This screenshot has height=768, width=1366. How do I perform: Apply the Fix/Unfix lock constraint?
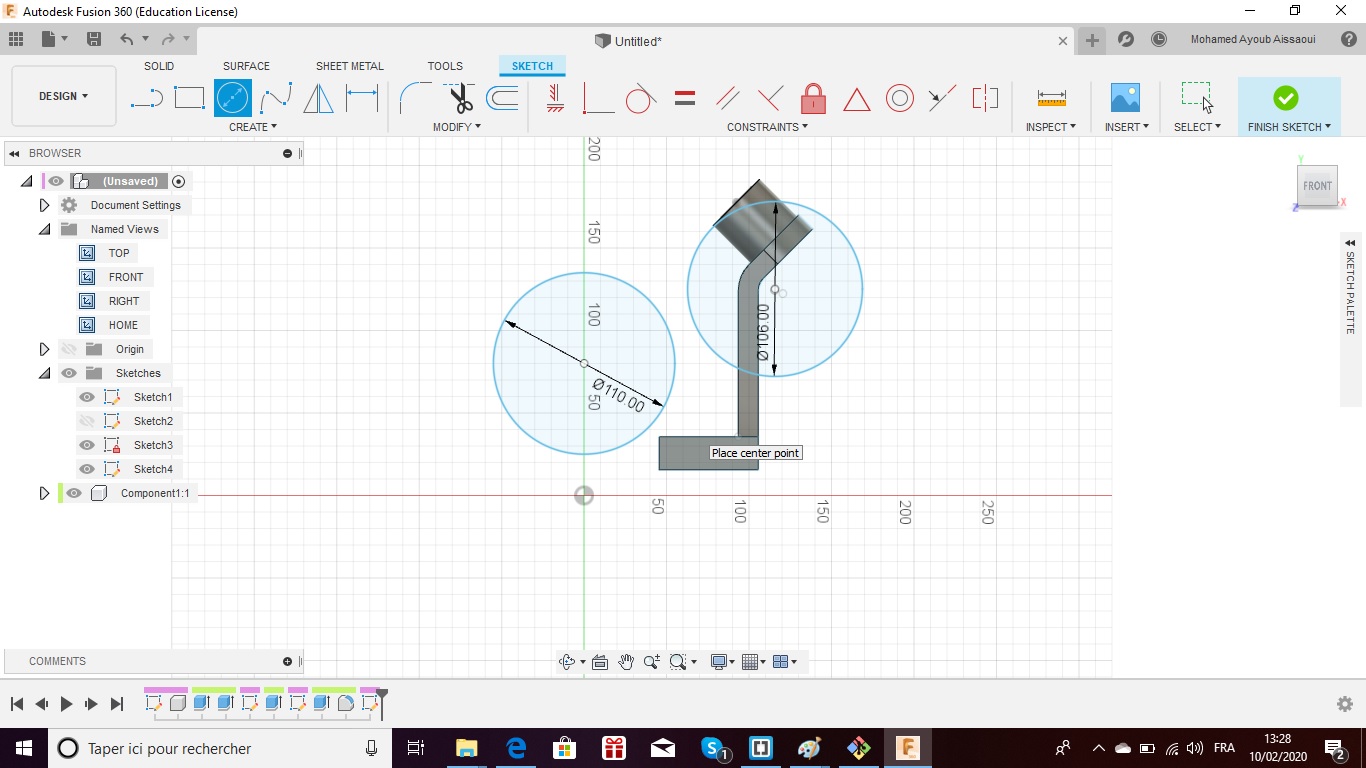[x=813, y=98]
